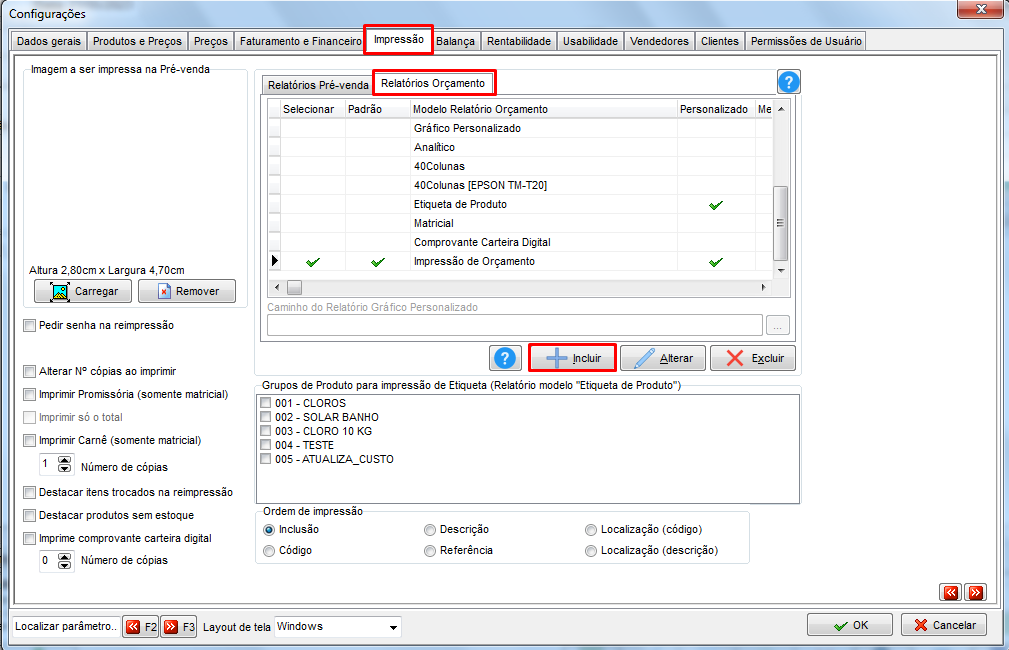Image resolution: width=1009 pixels, height=650 pixels.
Task: Open the Dados gerais tab
Action: tap(49, 41)
